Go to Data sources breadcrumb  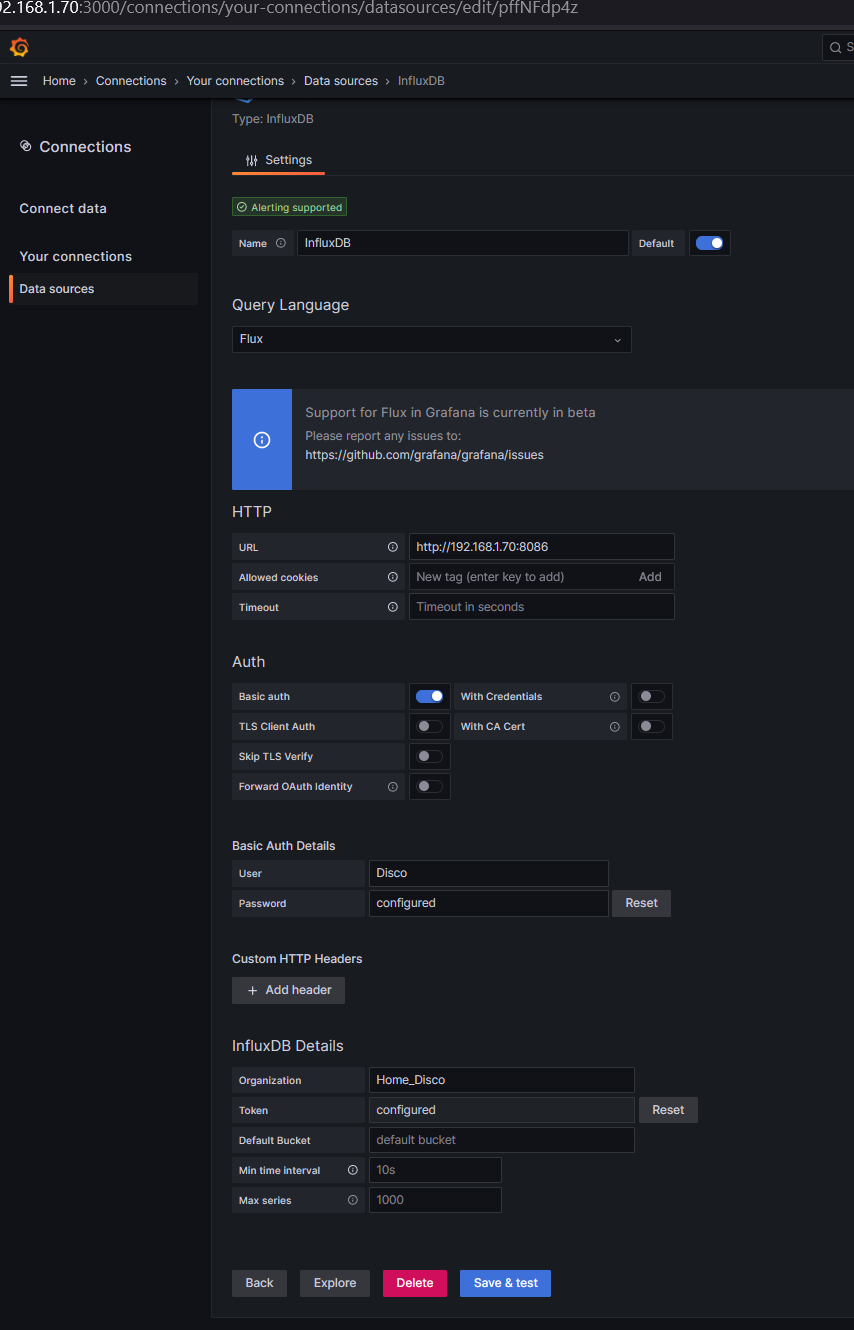coord(341,81)
